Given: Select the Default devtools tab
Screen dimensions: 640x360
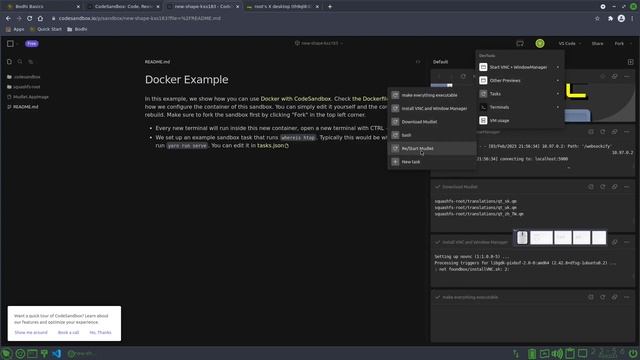Looking at the screenshot, I should pos(440,62).
